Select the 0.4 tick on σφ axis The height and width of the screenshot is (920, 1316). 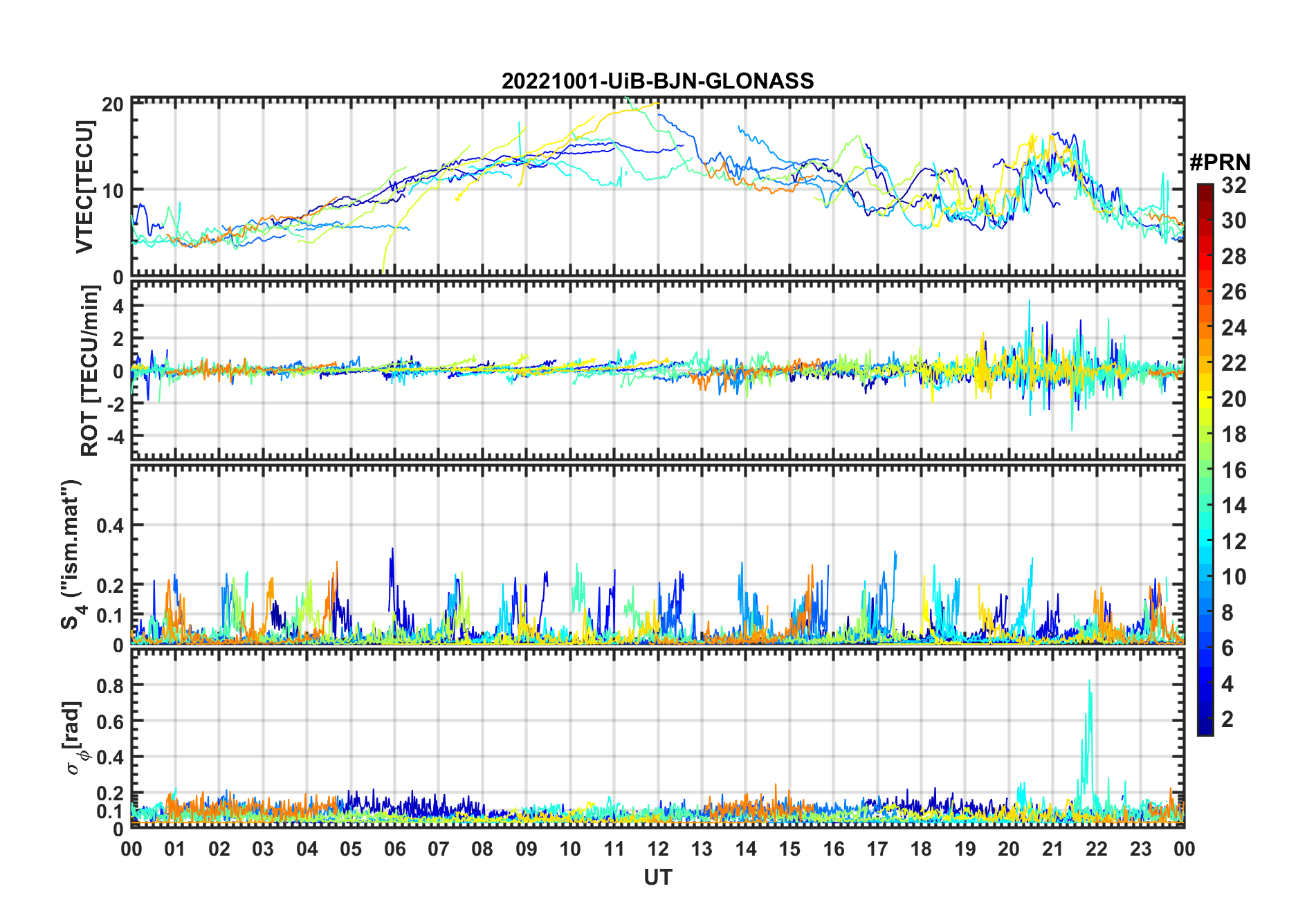pyautogui.click(x=110, y=757)
